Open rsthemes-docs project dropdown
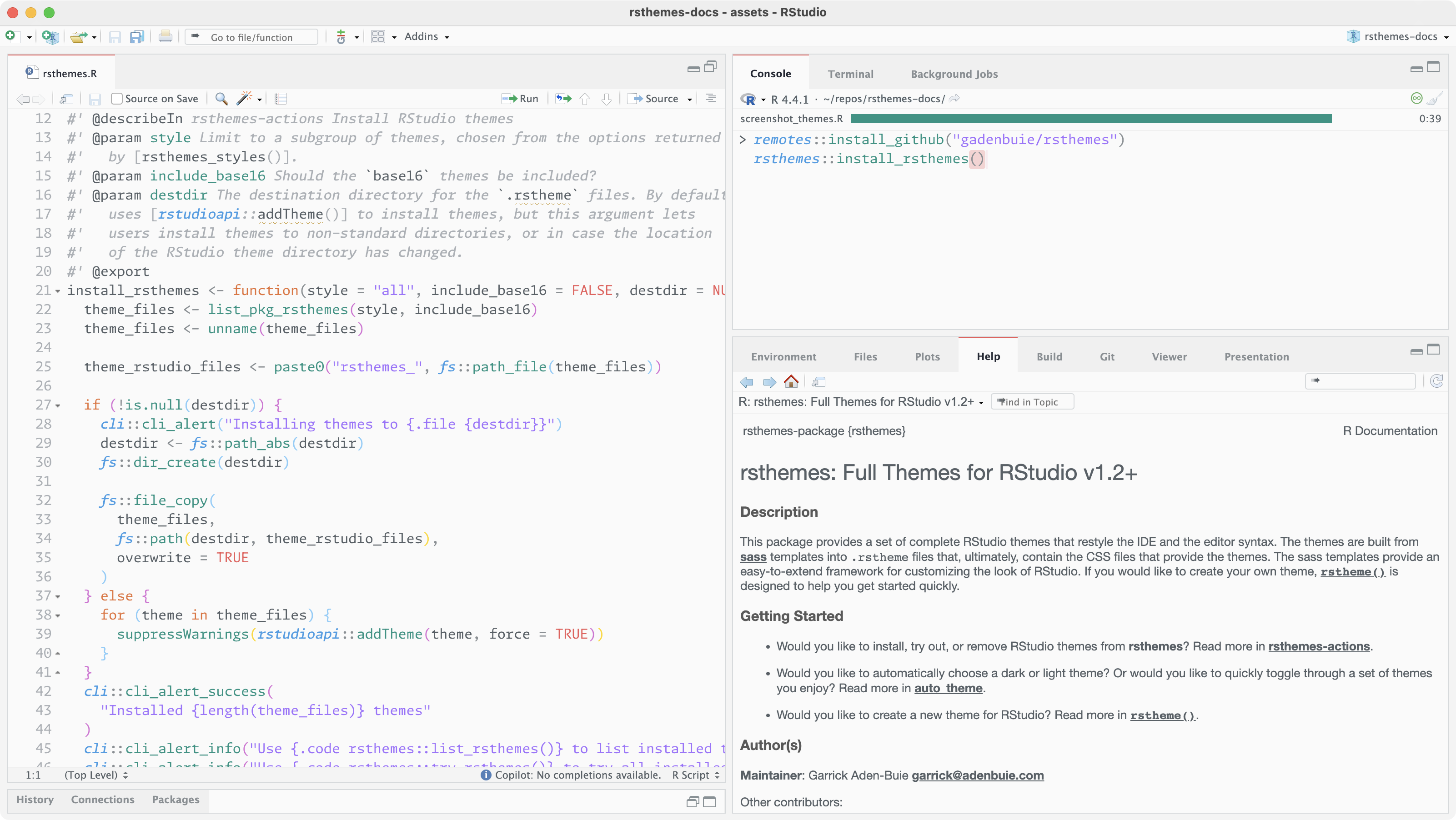The height and width of the screenshot is (820, 1456). [1400, 37]
